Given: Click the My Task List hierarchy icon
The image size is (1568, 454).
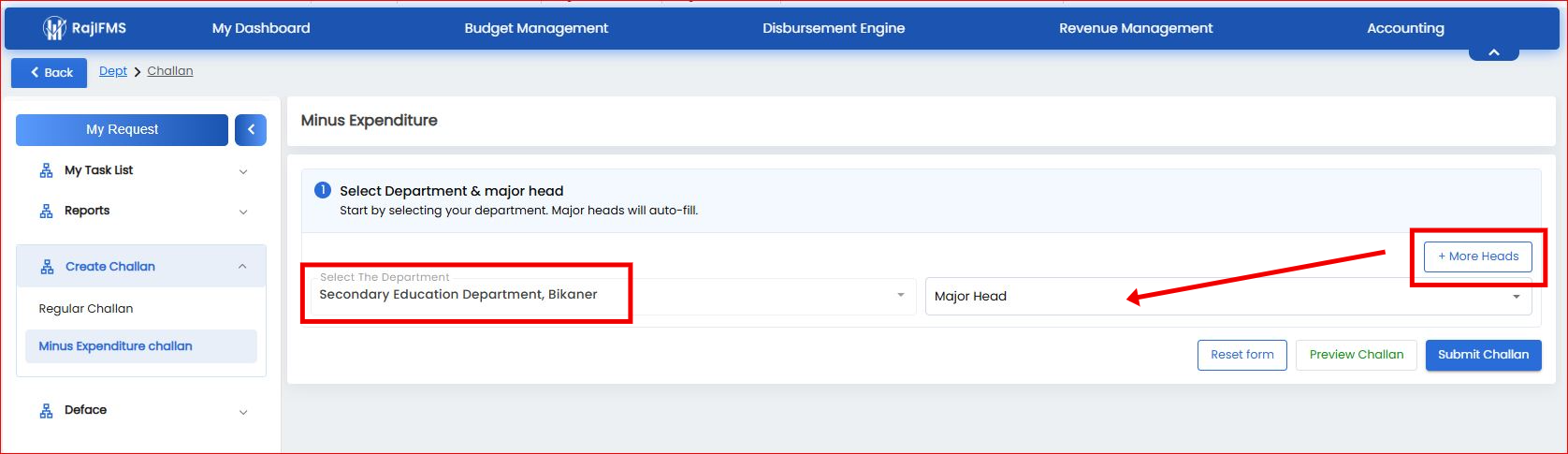Looking at the screenshot, I should [x=46, y=170].
